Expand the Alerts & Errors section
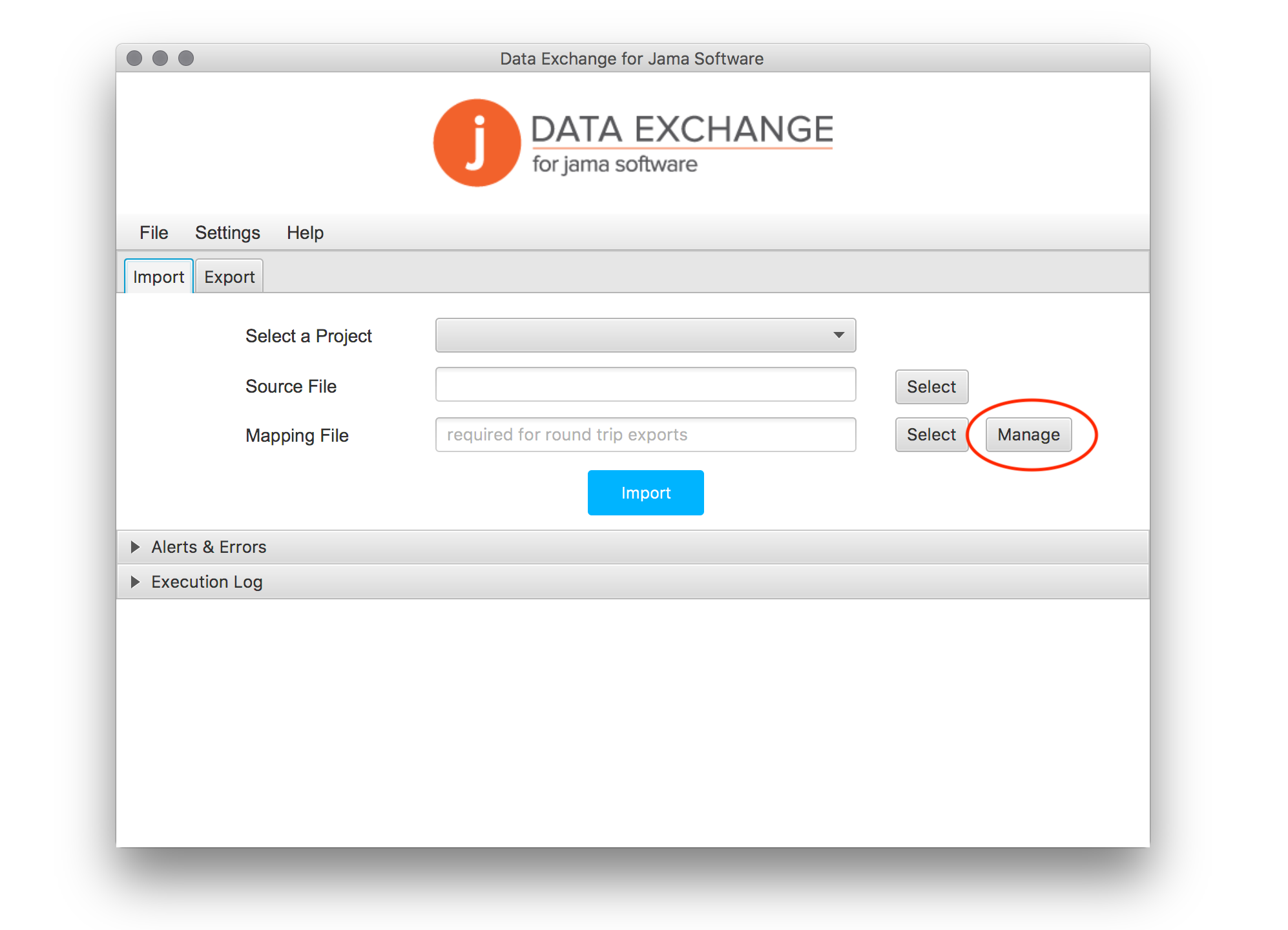The image size is (1288, 930). (x=633, y=547)
